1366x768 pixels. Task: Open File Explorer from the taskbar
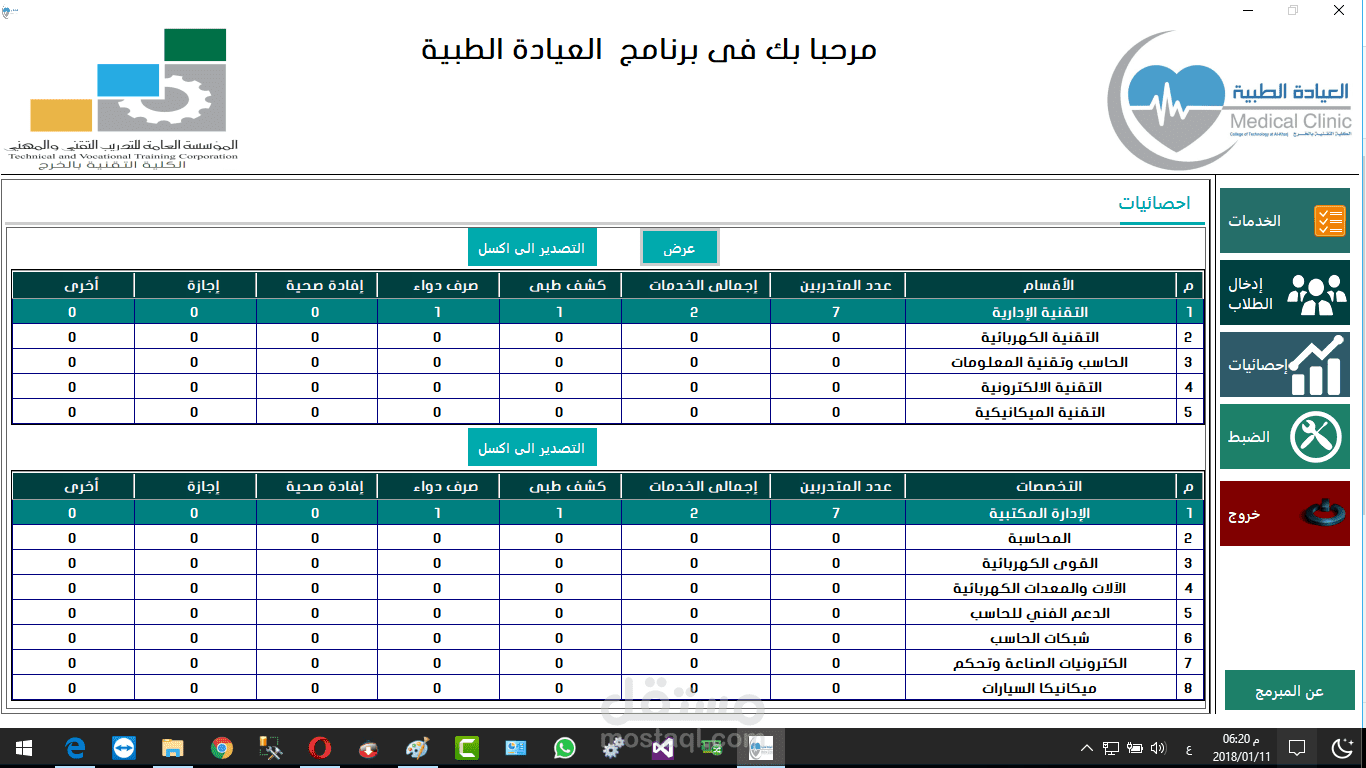[x=172, y=748]
